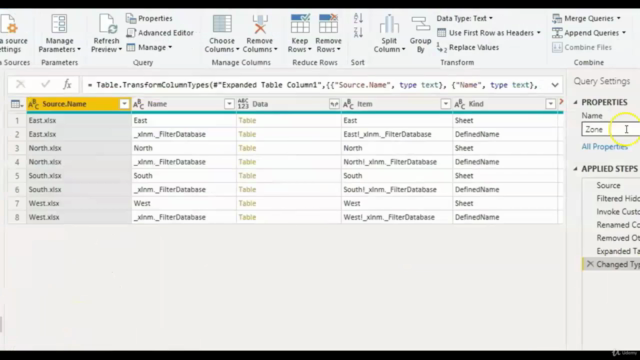Click 'West' Item cell in row 7

[397, 203]
